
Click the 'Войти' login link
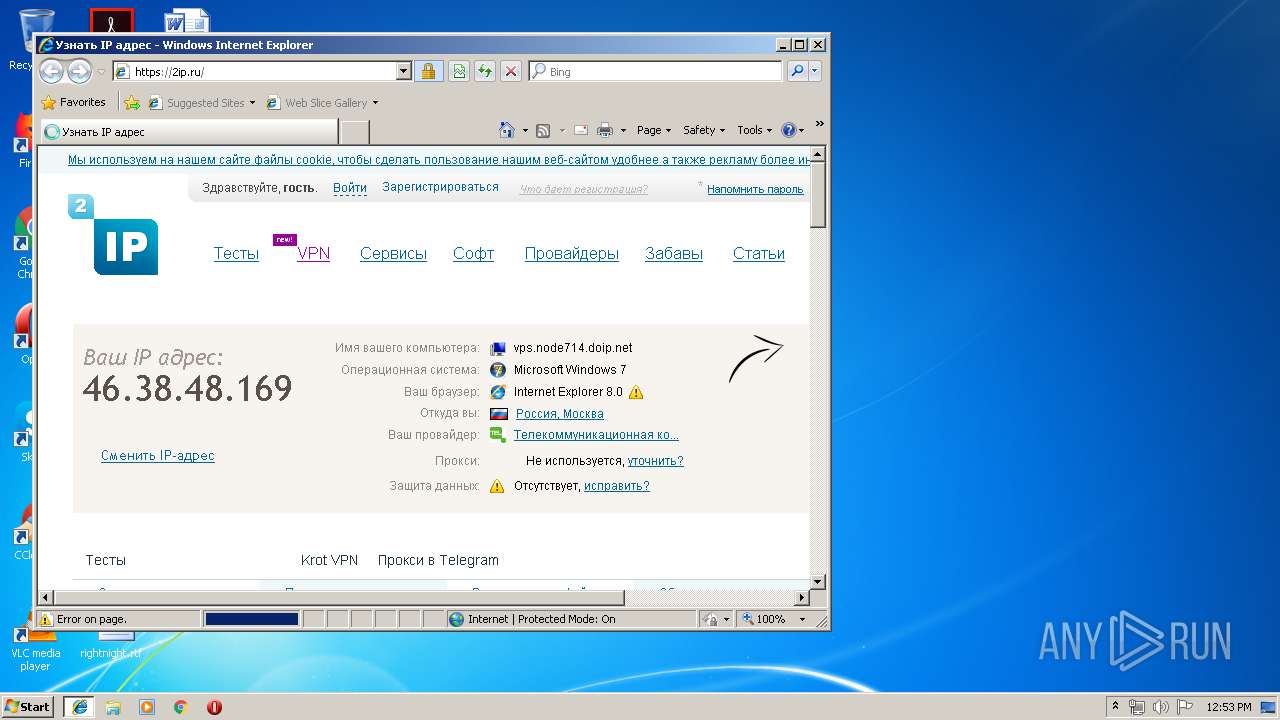[x=350, y=188]
